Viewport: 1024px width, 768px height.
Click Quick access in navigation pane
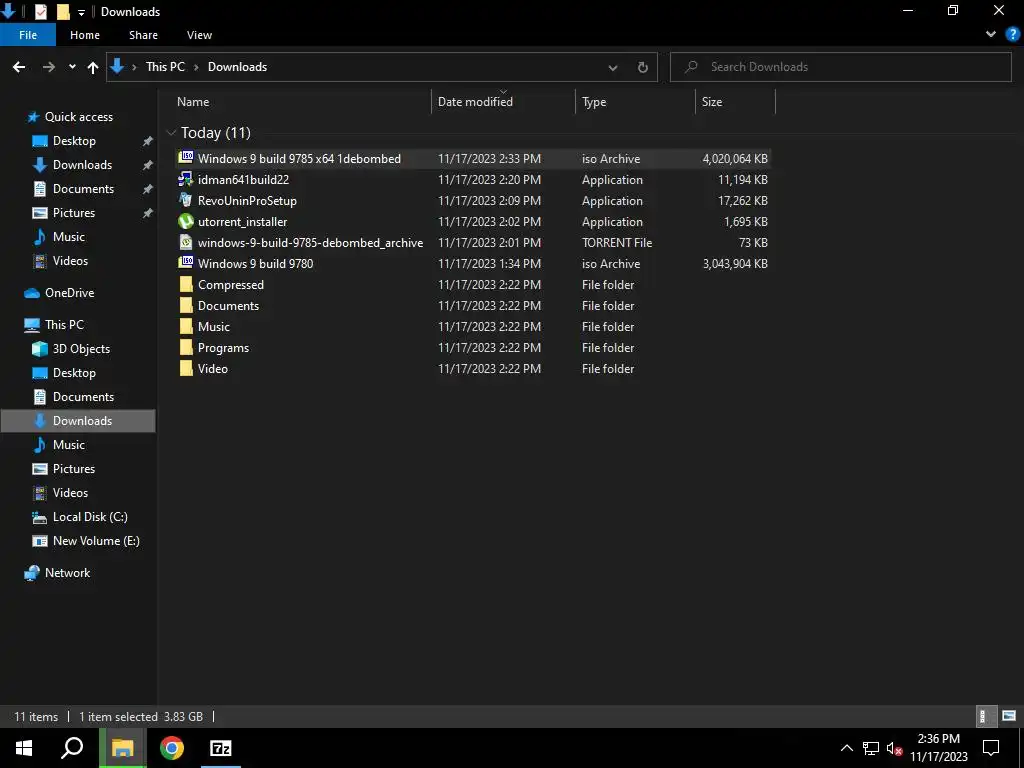click(78, 117)
